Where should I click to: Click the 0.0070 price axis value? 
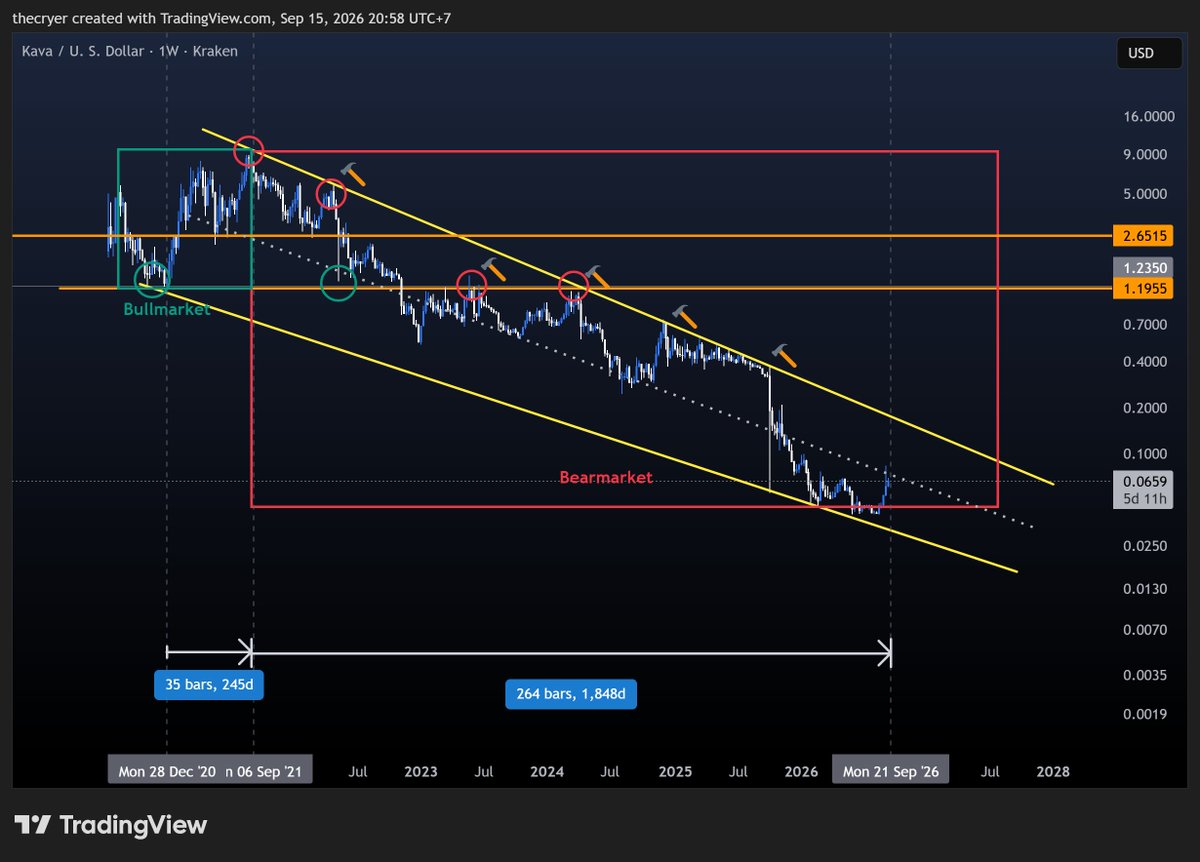coord(1146,630)
